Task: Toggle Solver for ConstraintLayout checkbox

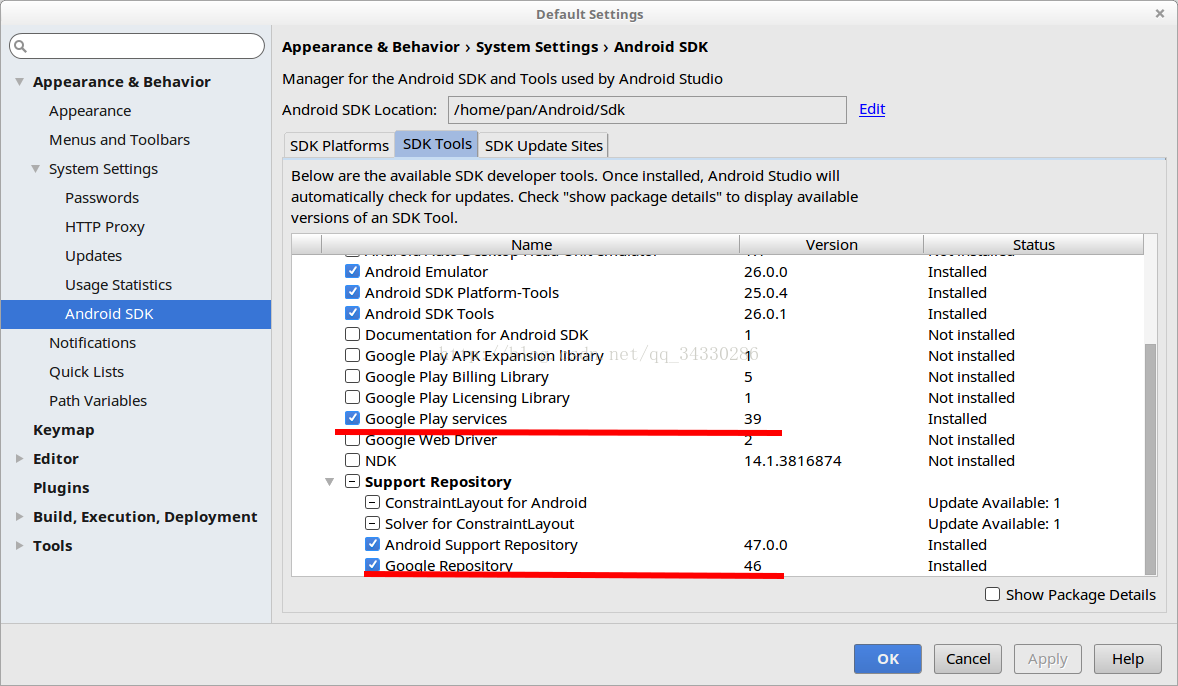Action: point(372,523)
